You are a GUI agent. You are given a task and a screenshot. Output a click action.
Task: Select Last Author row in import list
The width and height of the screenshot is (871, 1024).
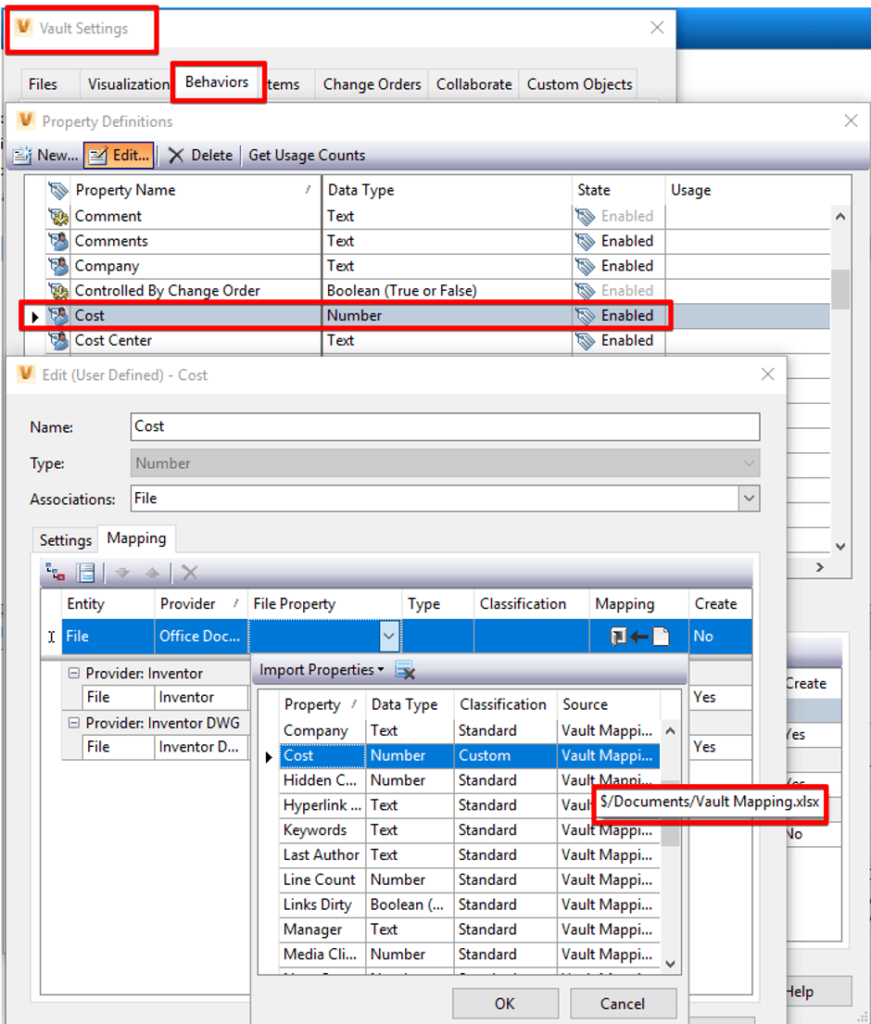pyautogui.click(x=470, y=855)
